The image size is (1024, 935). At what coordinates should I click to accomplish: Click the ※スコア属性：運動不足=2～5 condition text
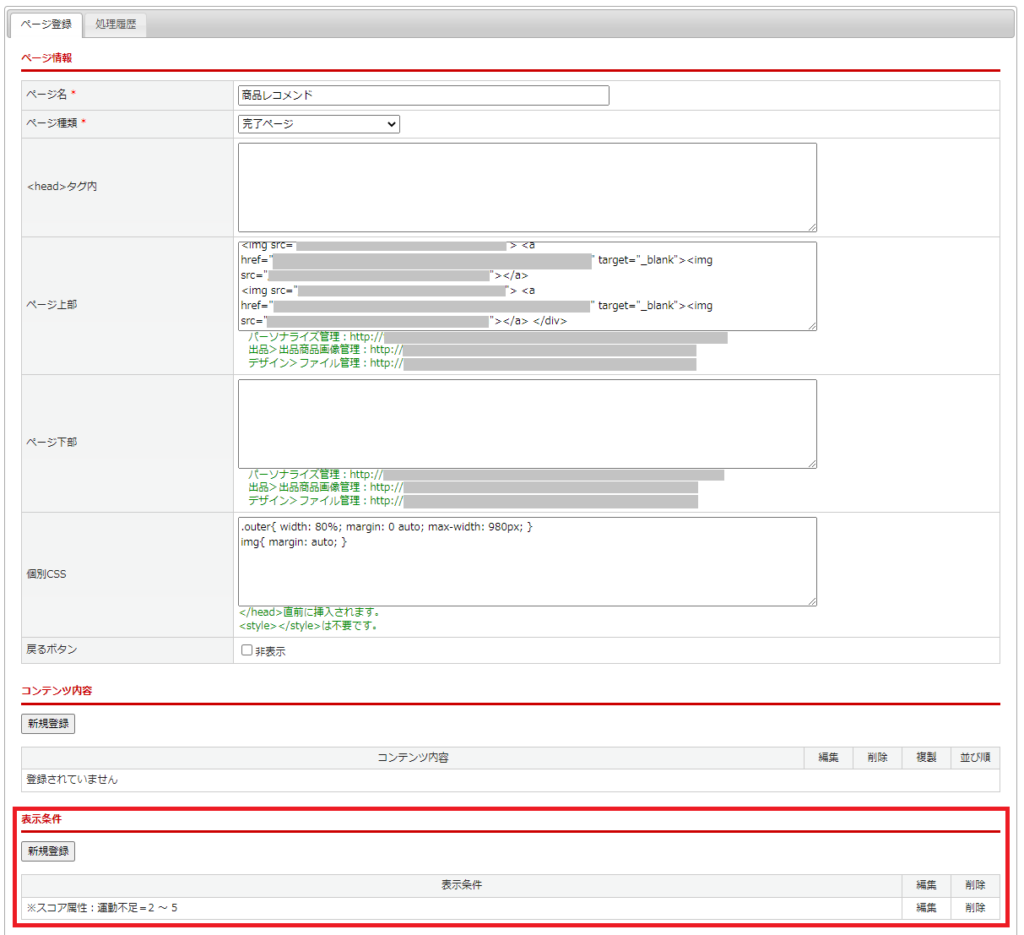pyautogui.click(x=102, y=908)
